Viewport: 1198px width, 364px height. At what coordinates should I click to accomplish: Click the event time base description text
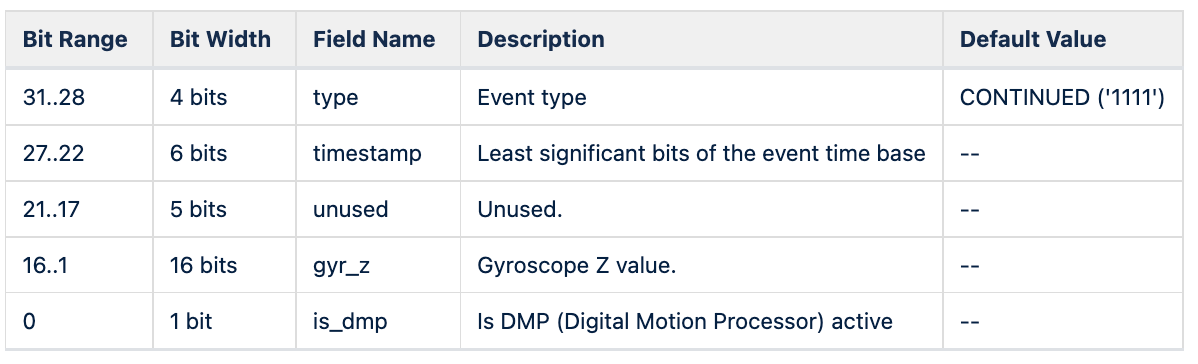[x=701, y=154]
